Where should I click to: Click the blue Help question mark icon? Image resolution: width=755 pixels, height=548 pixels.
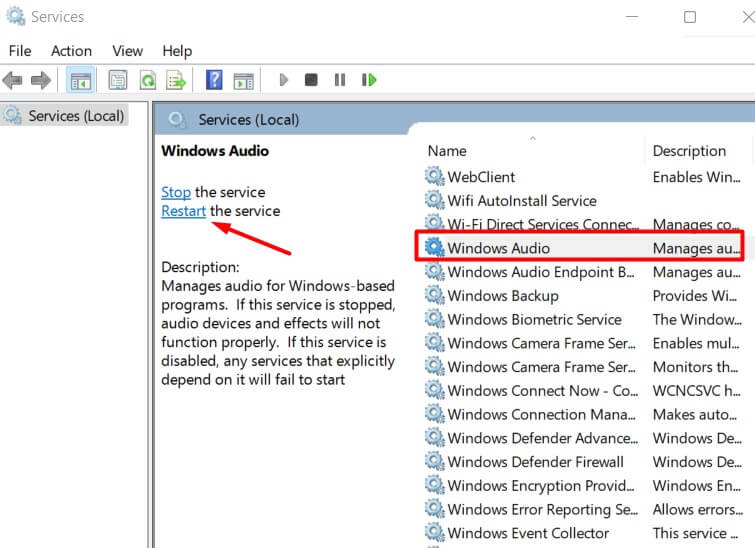pyautogui.click(x=214, y=80)
